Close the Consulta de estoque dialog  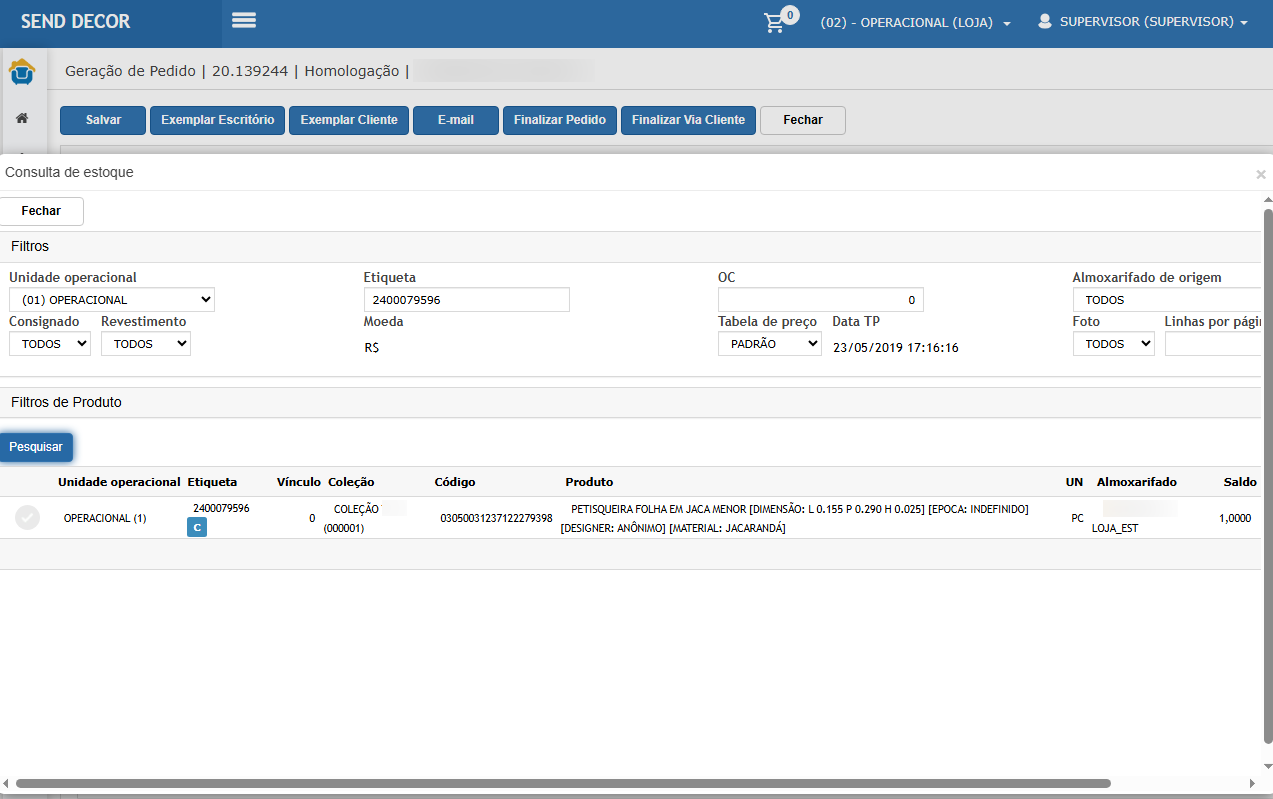pyautogui.click(x=1261, y=174)
